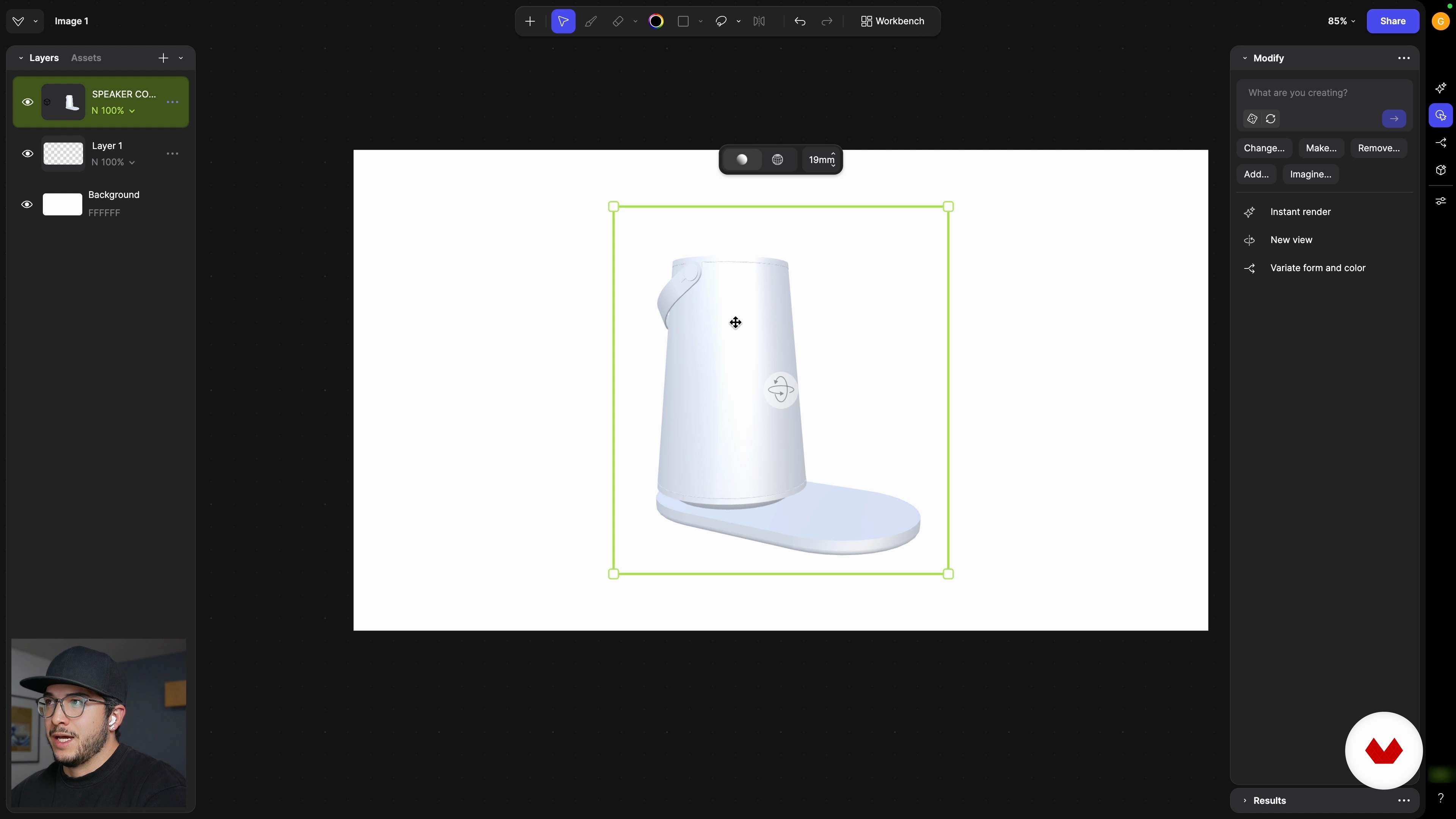Select the Shape rectangle tool

coord(683,22)
